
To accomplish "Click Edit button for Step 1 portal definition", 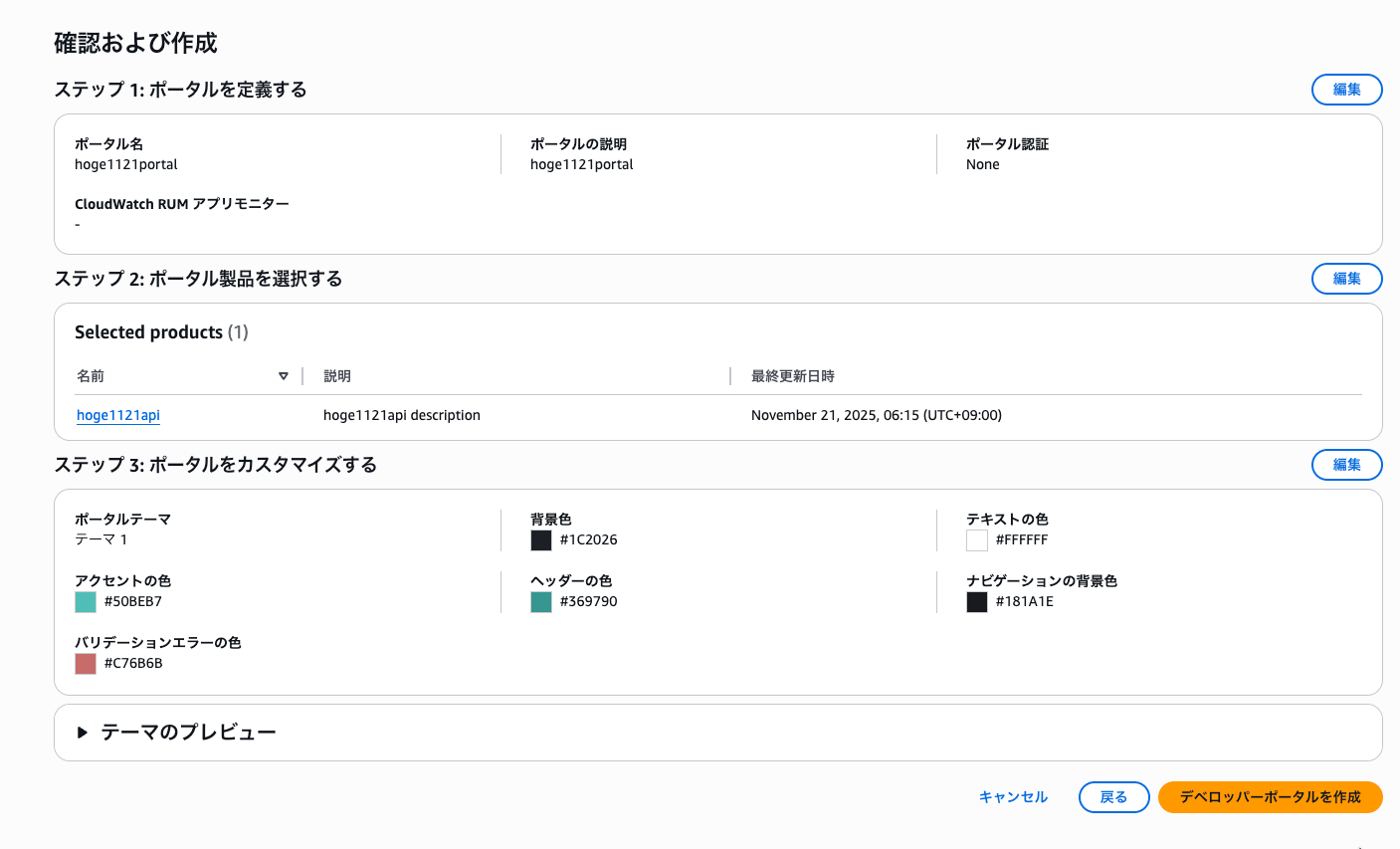I will click(x=1346, y=90).
